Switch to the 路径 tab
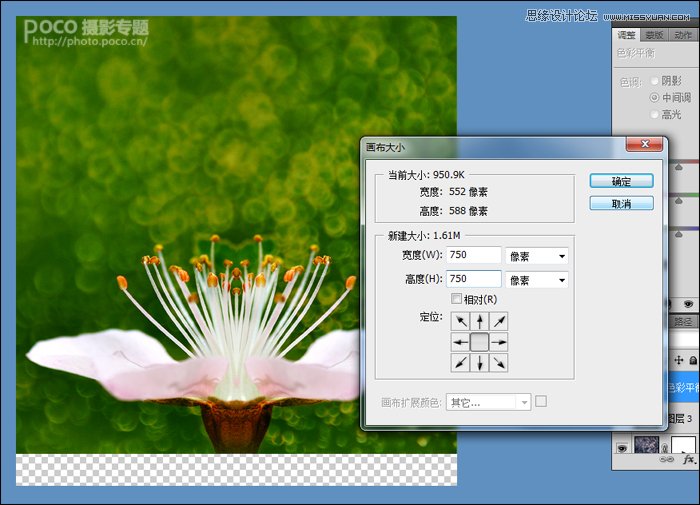The height and width of the screenshot is (505, 700). click(683, 321)
